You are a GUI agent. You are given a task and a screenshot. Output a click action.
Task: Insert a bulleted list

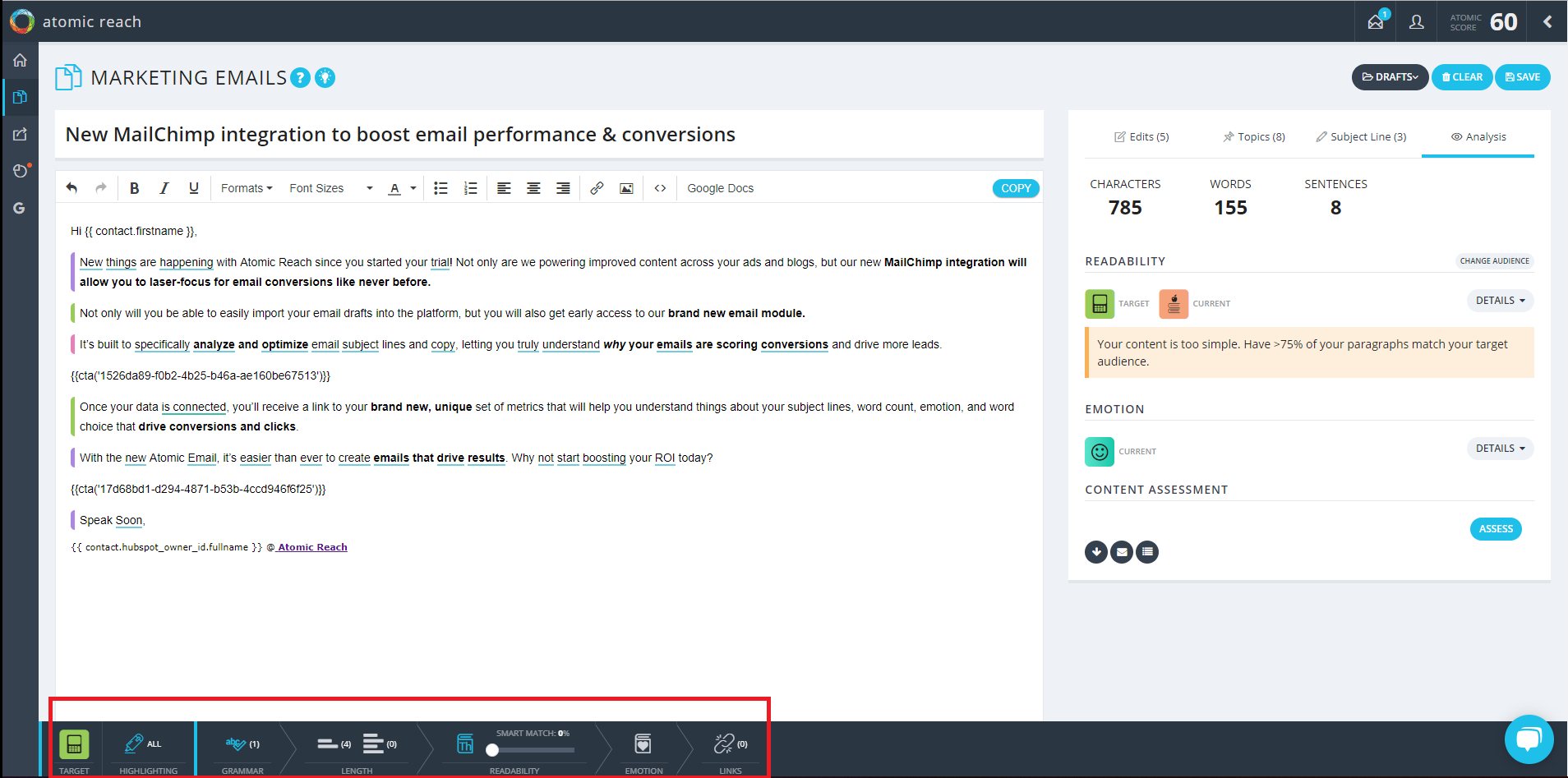(x=440, y=188)
